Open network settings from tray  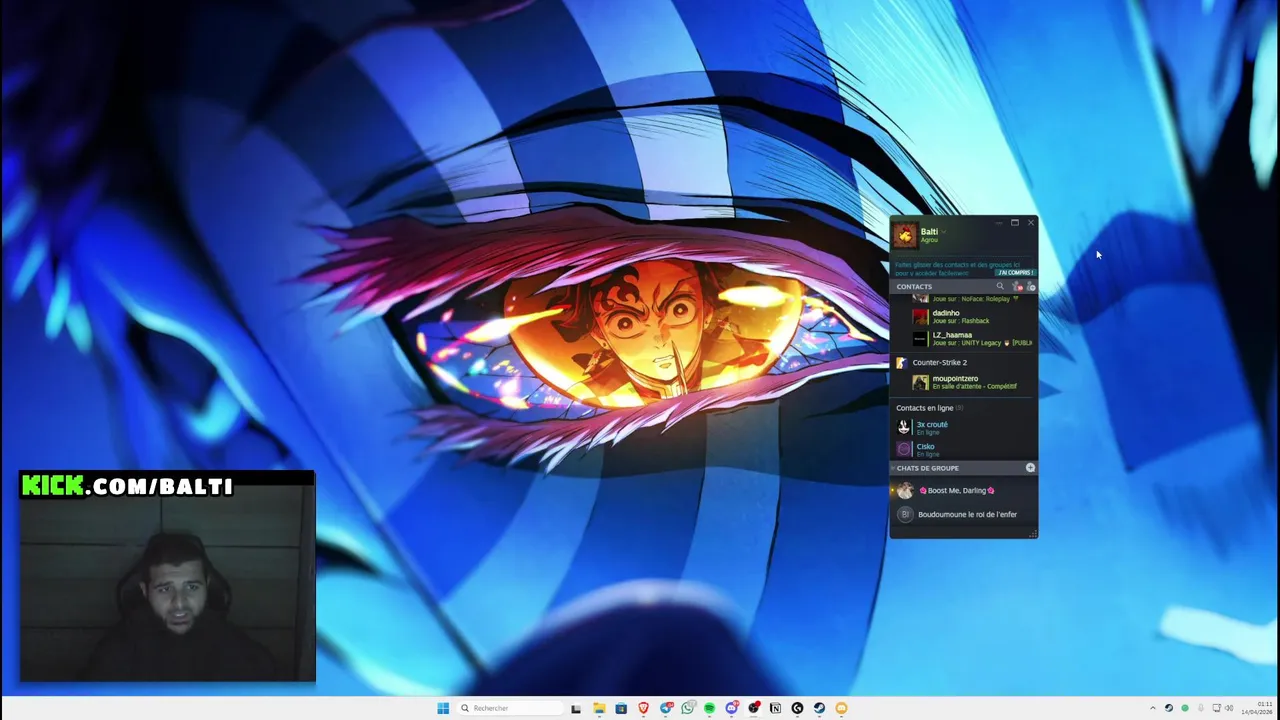[1217, 708]
